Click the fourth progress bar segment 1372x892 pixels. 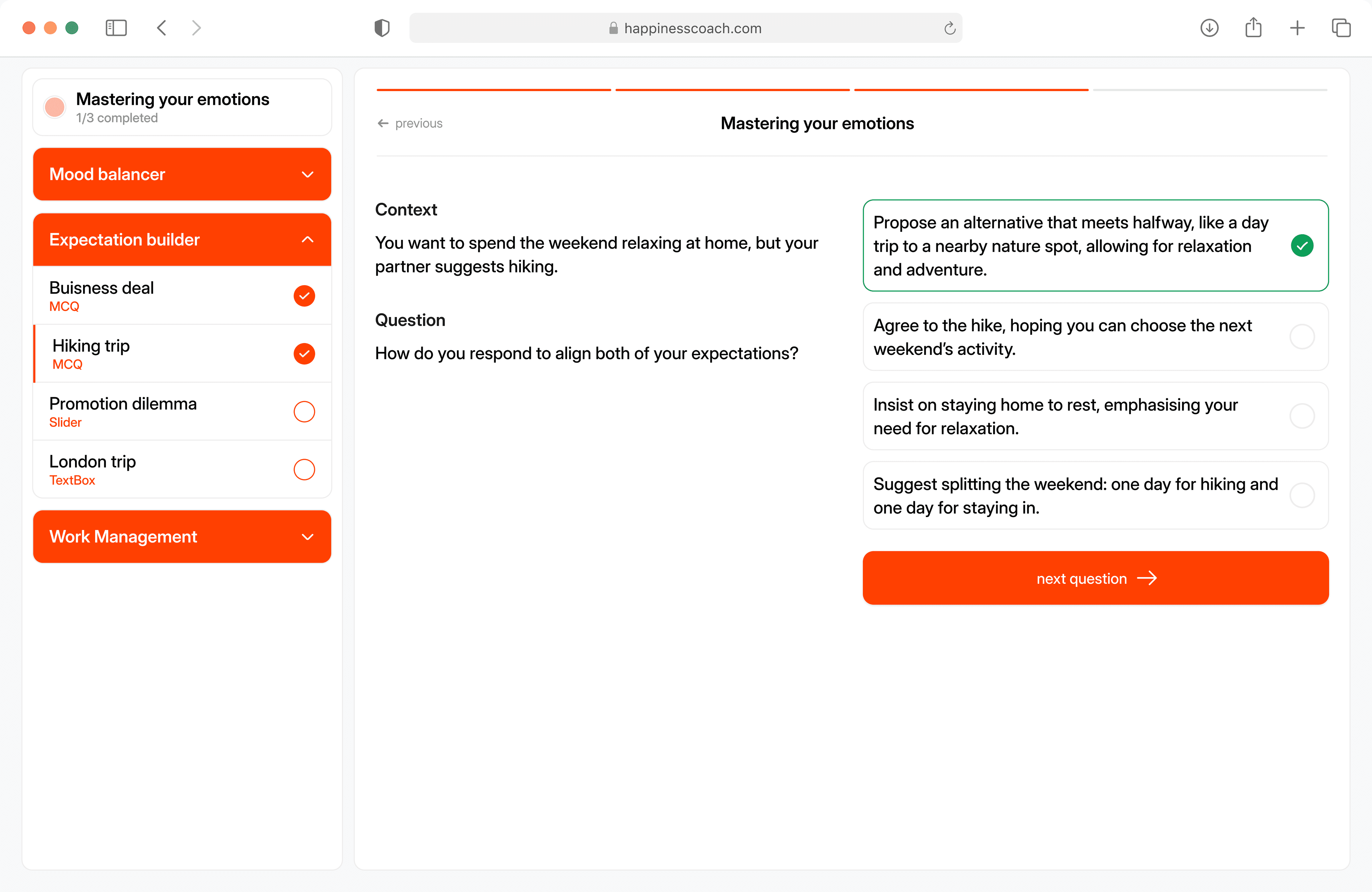tap(1210, 90)
